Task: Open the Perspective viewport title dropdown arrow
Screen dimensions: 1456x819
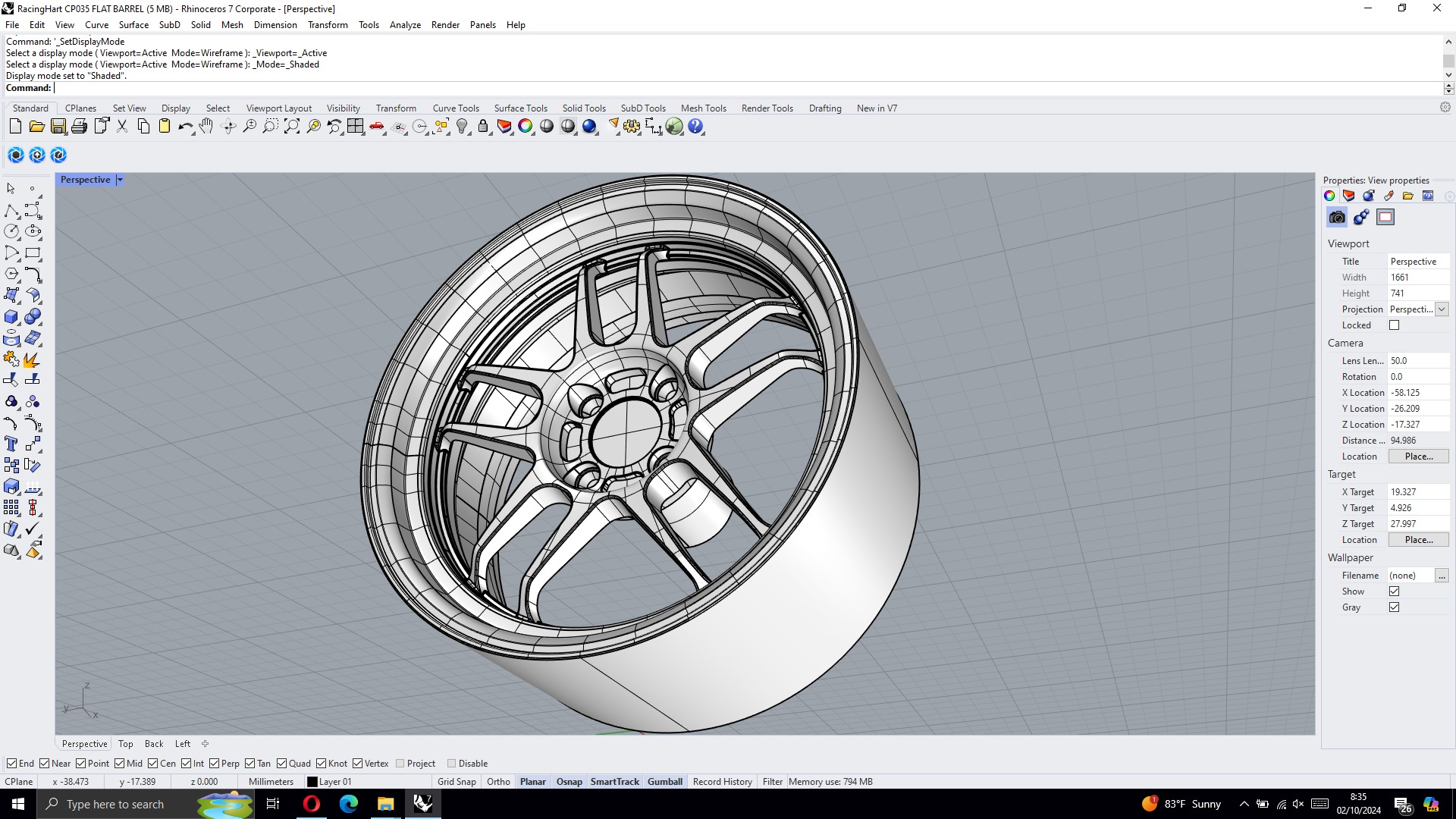Action: point(120,180)
